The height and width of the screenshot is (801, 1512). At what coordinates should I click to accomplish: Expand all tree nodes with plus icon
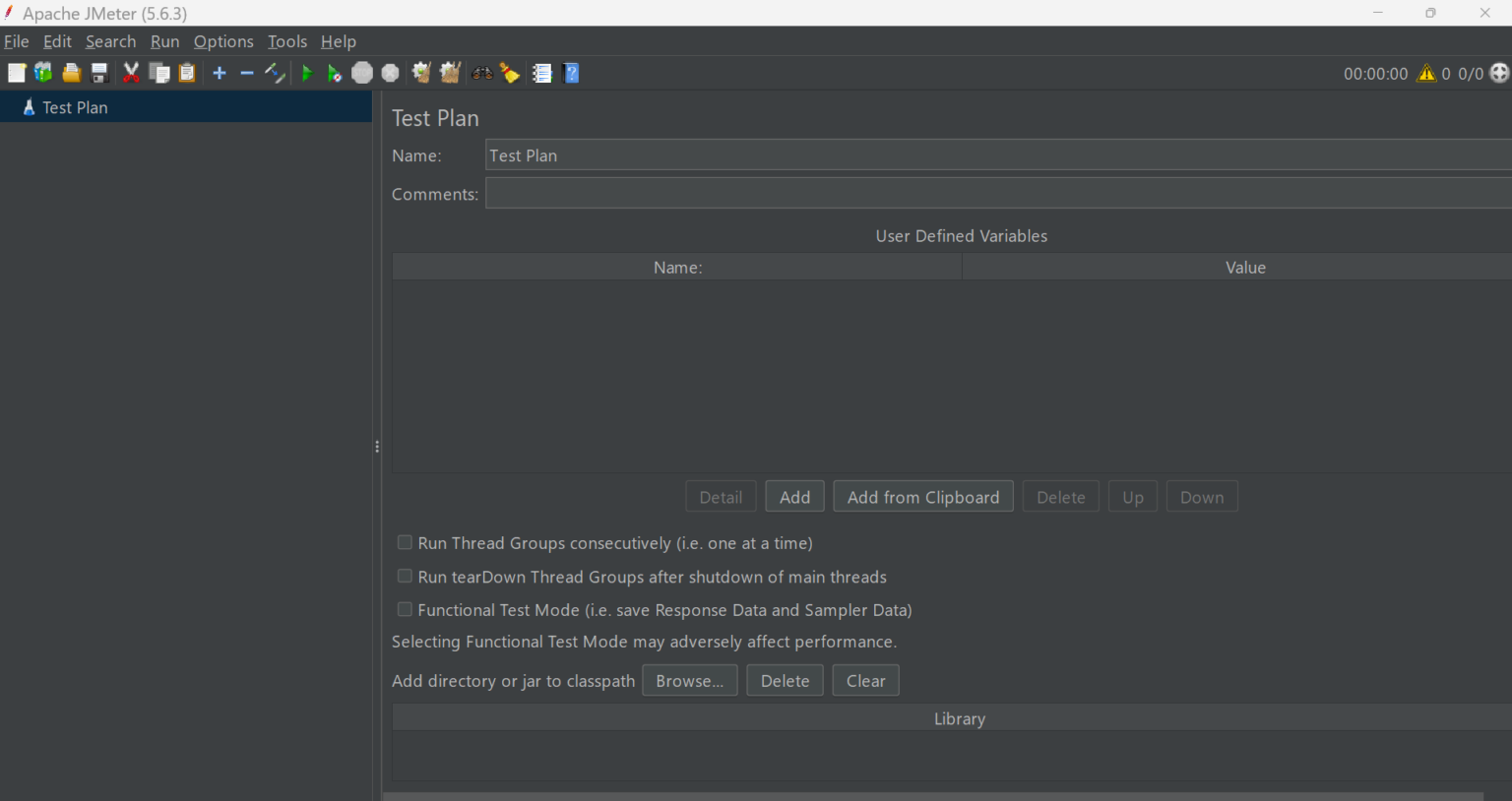[x=220, y=72]
